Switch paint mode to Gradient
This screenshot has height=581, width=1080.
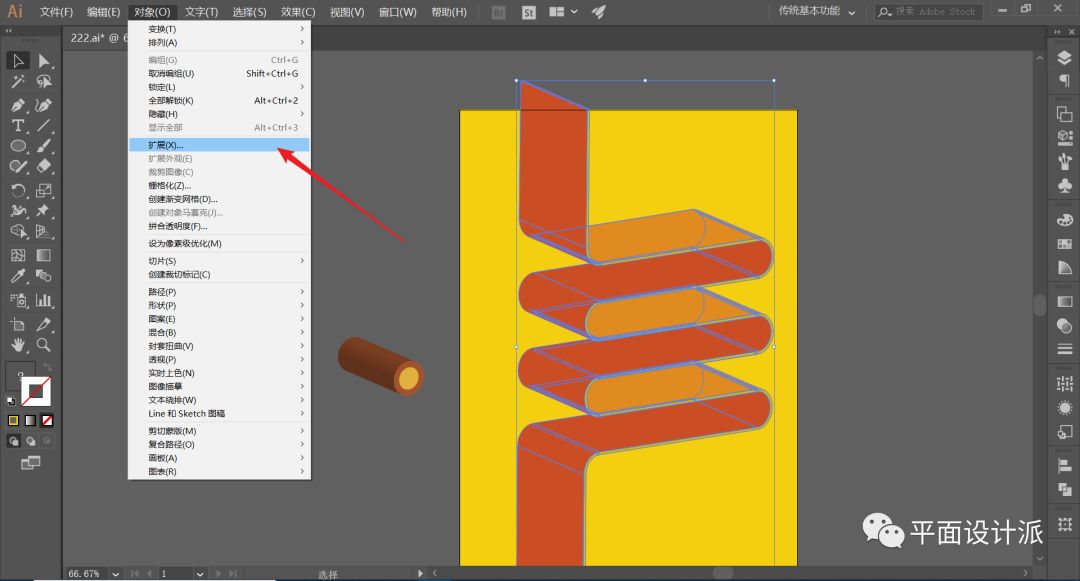(x=30, y=420)
